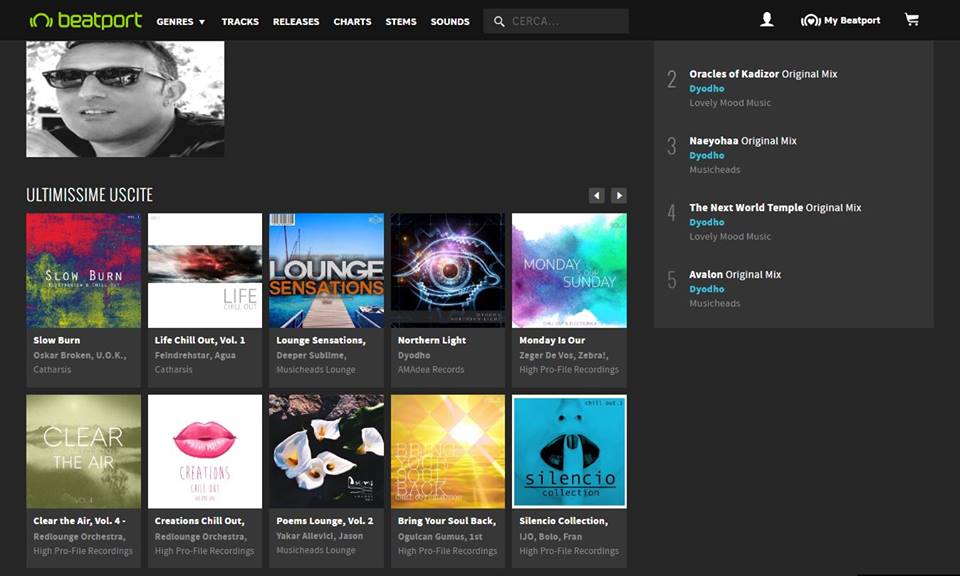
Task: Expand the Genres dropdown
Action: (x=181, y=21)
